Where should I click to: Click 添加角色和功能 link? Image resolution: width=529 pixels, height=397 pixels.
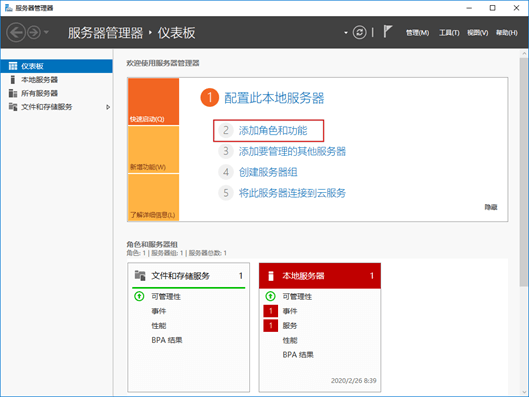click(x=273, y=130)
